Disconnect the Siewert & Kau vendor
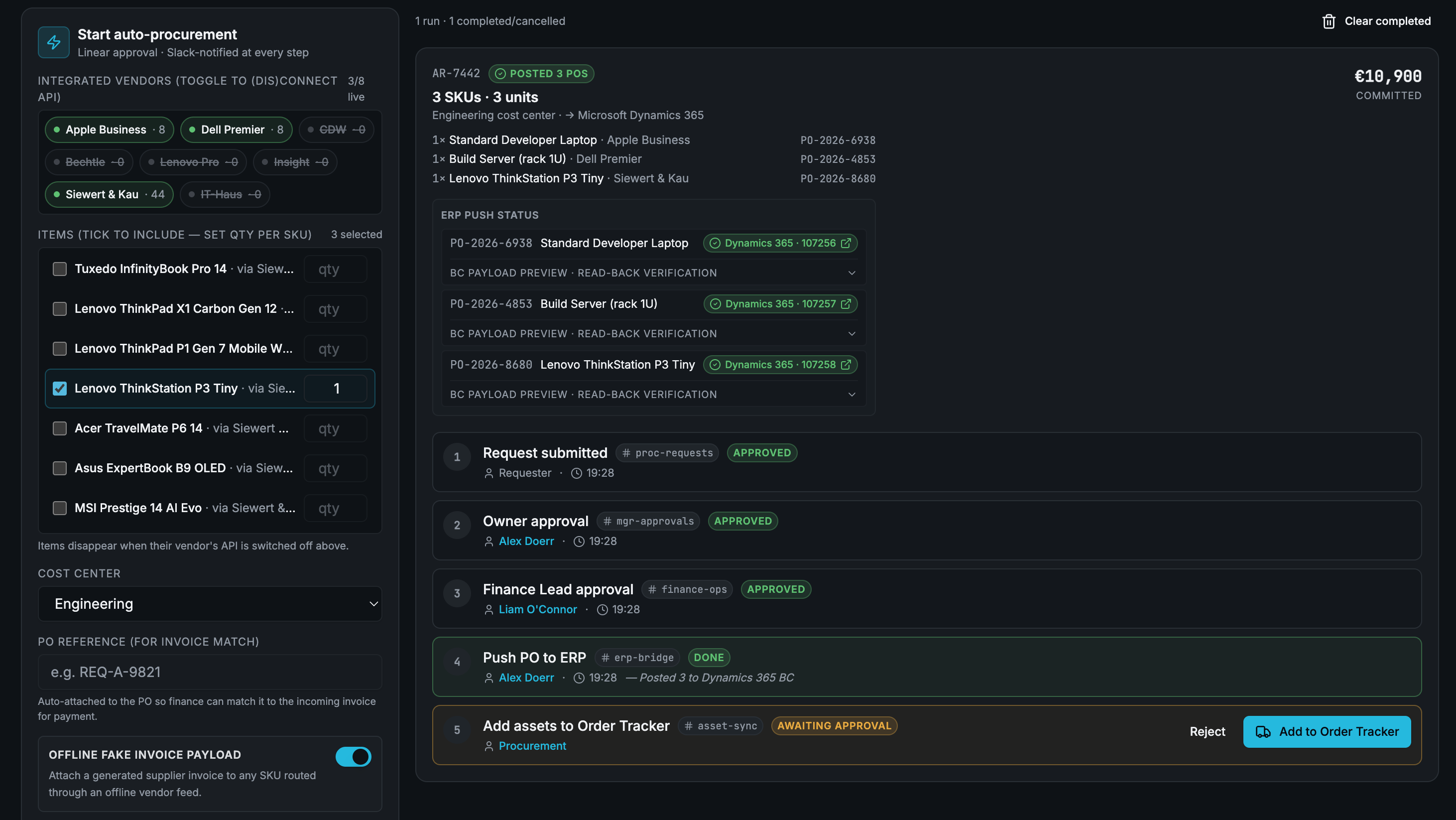This screenshot has height=820, width=1456. pos(109,194)
